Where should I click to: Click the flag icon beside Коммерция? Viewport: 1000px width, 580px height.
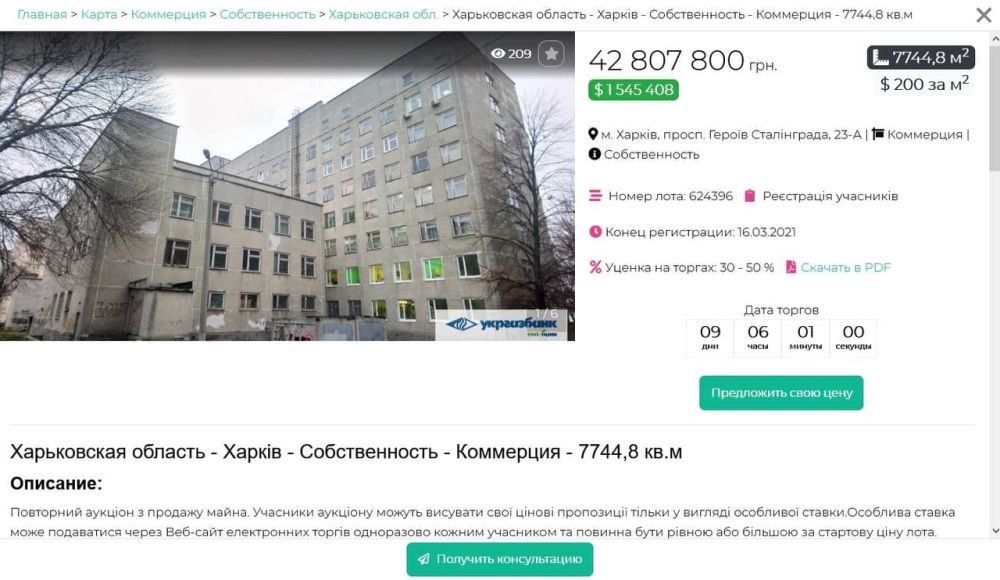878,134
